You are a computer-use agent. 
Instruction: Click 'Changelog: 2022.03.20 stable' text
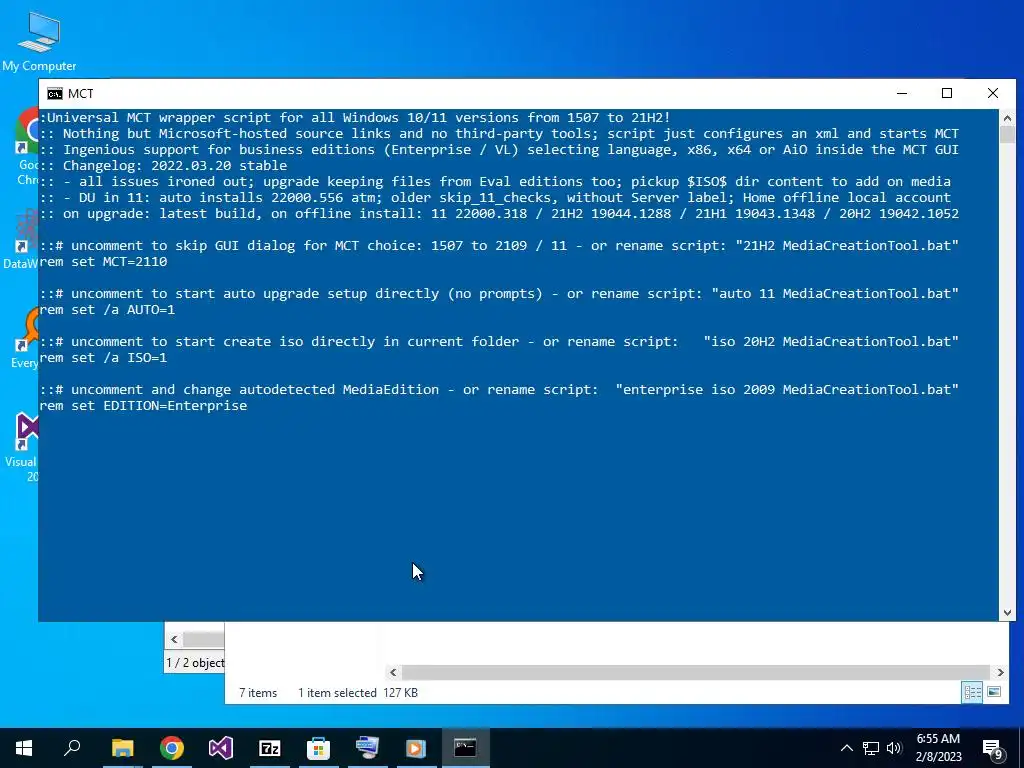(175, 166)
